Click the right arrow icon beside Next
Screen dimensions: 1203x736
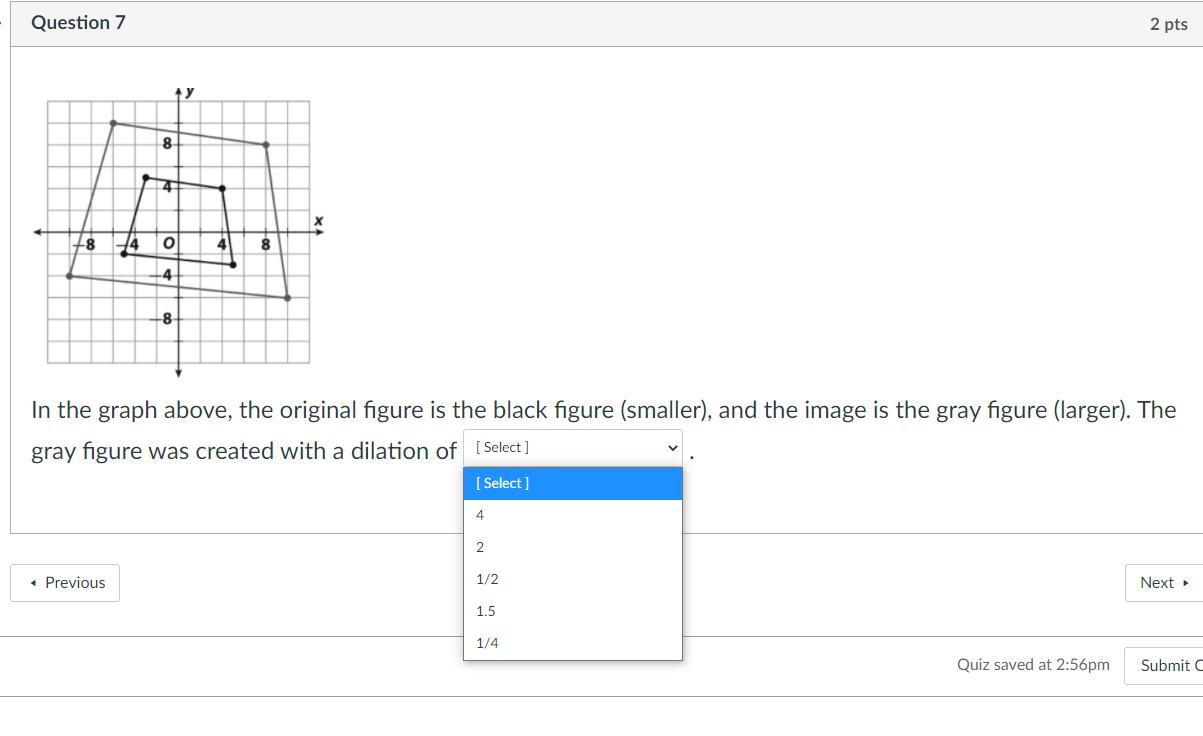pos(1186,583)
